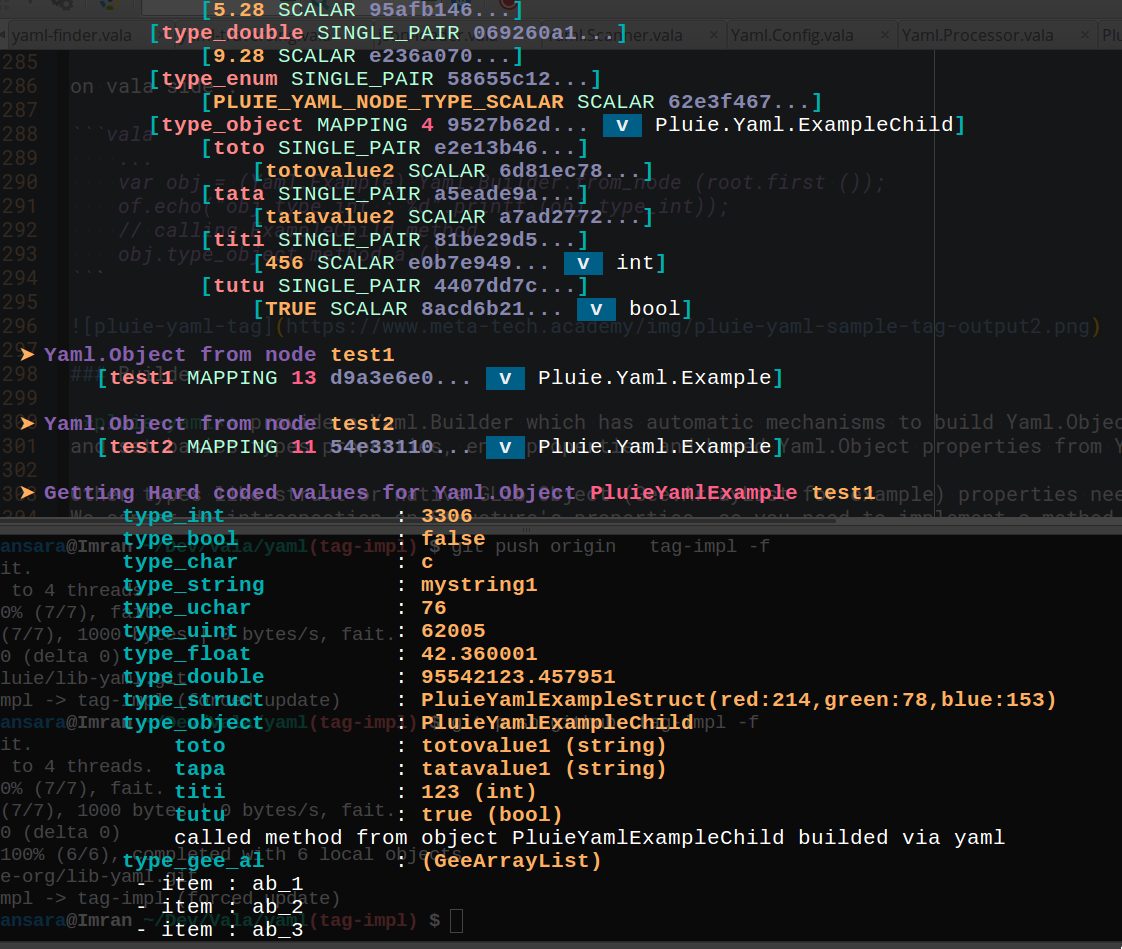Click the '9.28' scalar value
This screenshot has height=949, width=1122.
coord(239,57)
